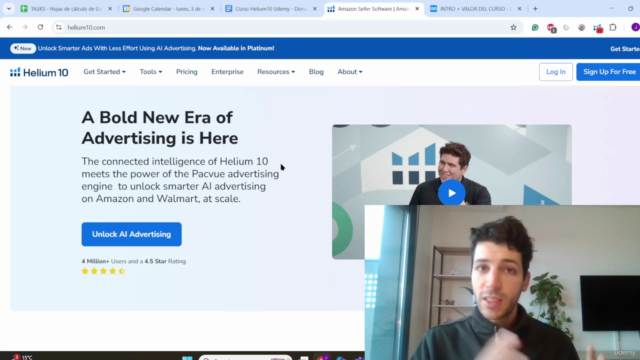
Task: Go back to the previous page
Action: coord(9,27)
